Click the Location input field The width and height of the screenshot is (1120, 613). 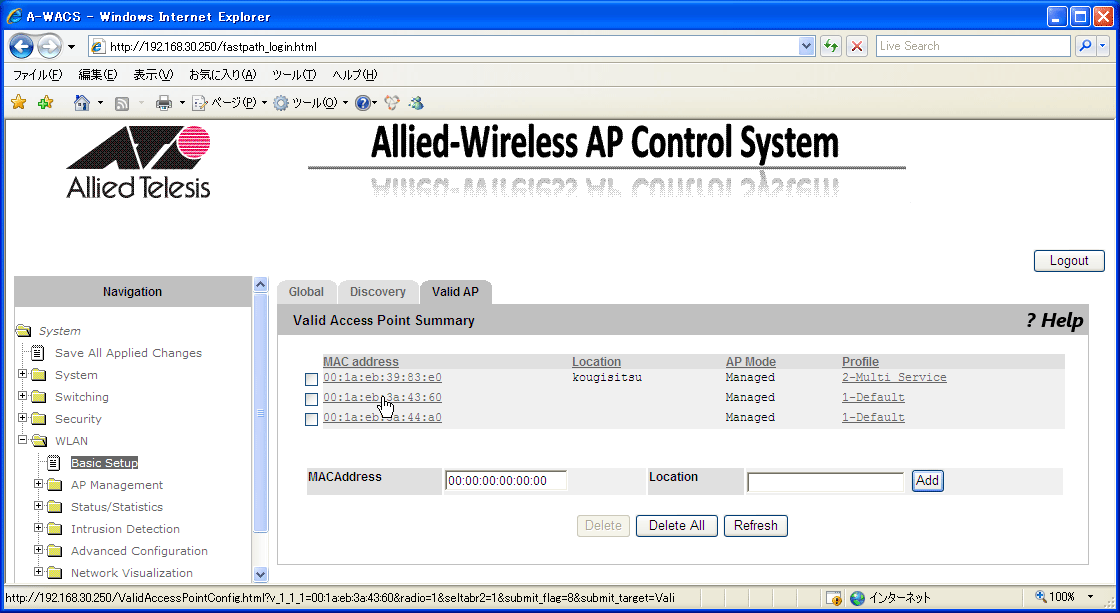tap(825, 482)
